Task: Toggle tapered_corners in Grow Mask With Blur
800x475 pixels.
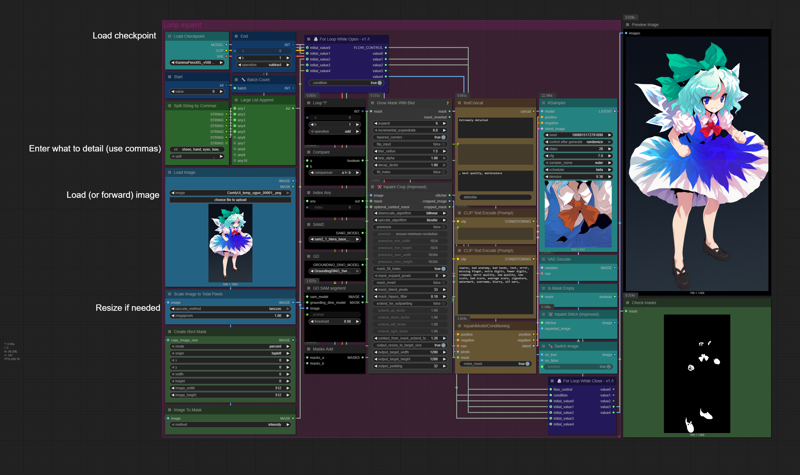Action: coord(410,137)
